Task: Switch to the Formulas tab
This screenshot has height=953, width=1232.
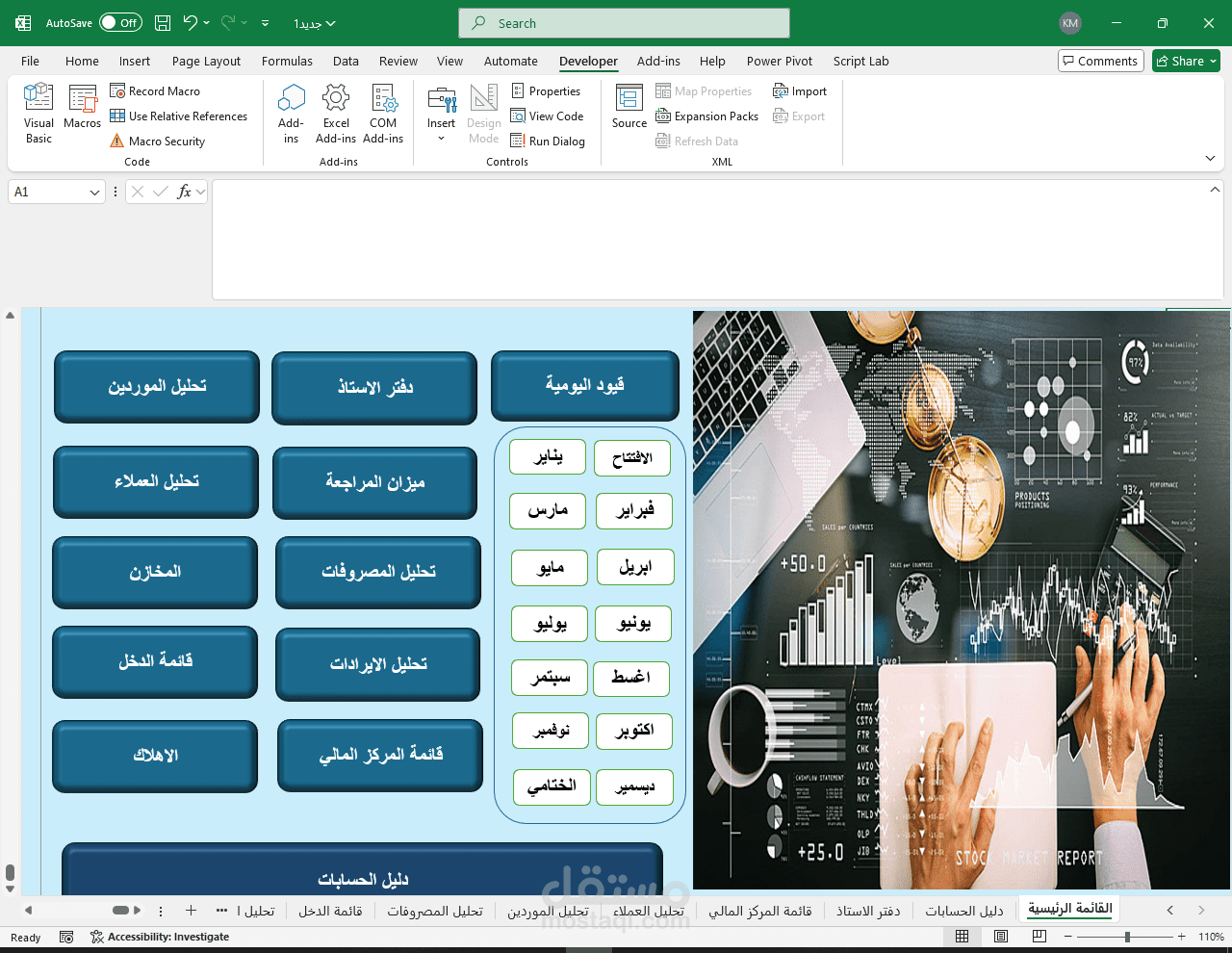Action: pos(287,61)
